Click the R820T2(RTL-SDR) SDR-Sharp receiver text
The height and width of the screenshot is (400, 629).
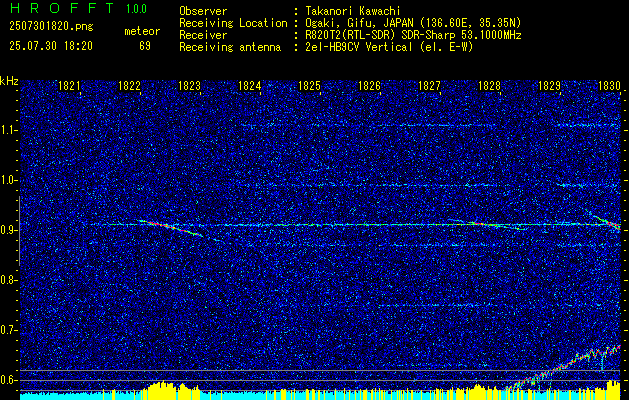413,35
